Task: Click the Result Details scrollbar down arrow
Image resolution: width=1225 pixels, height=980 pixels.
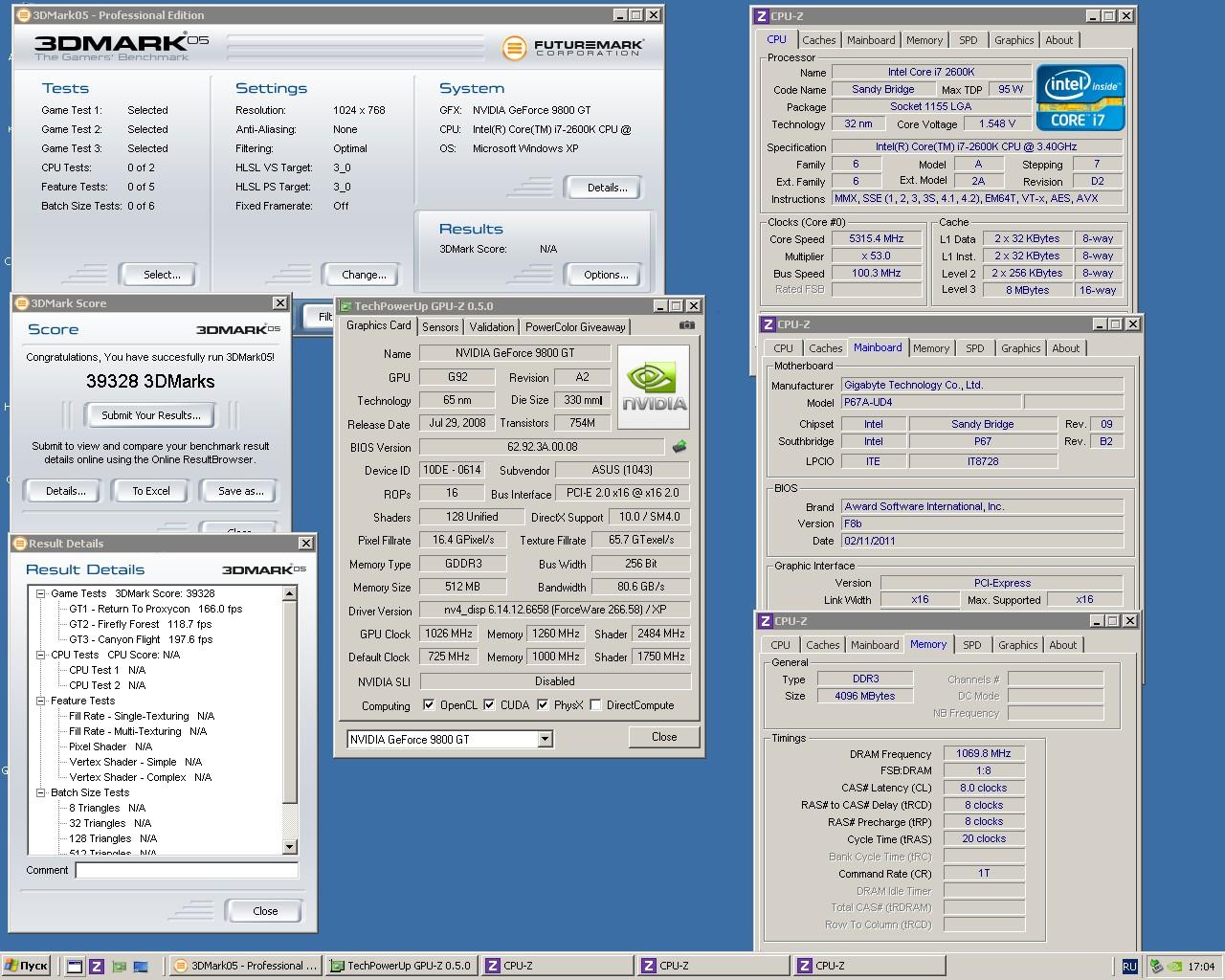Action: [x=290, y=847]
